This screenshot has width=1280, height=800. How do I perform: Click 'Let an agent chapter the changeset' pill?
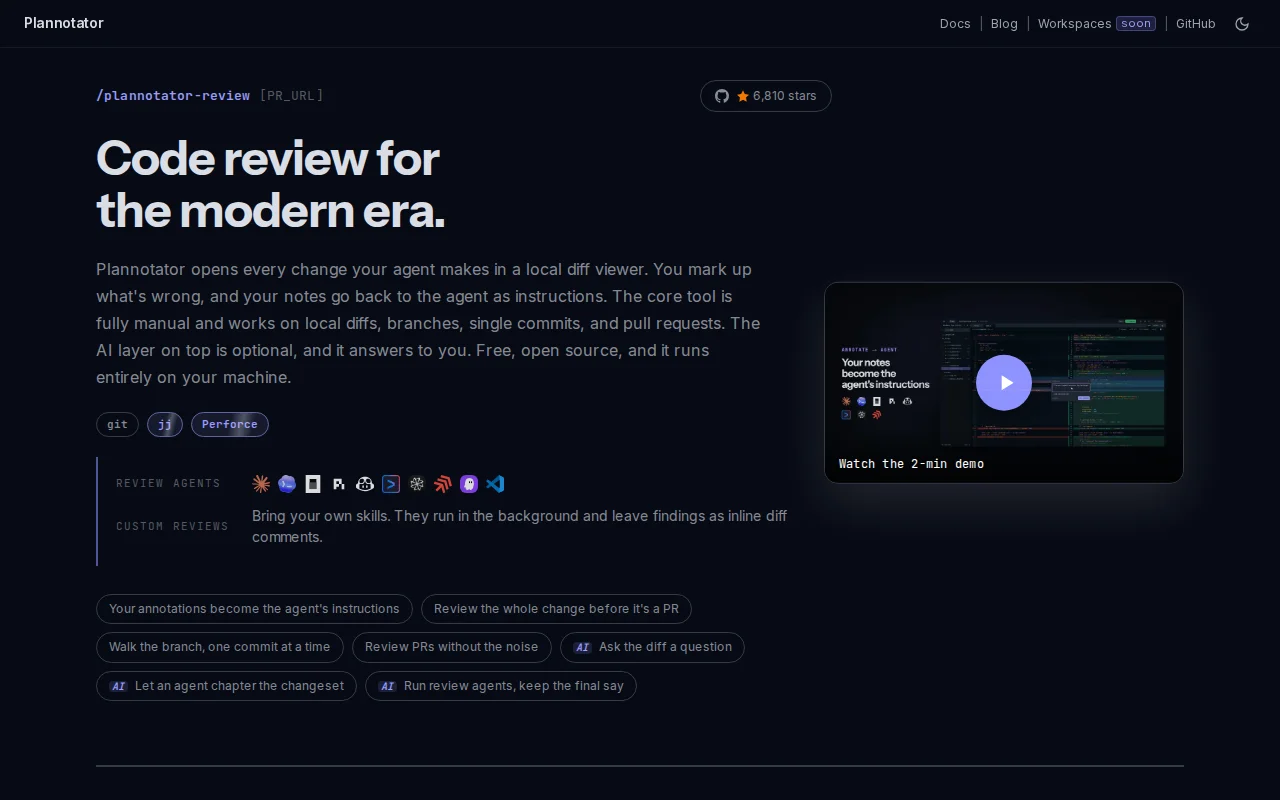coord(226,686)
